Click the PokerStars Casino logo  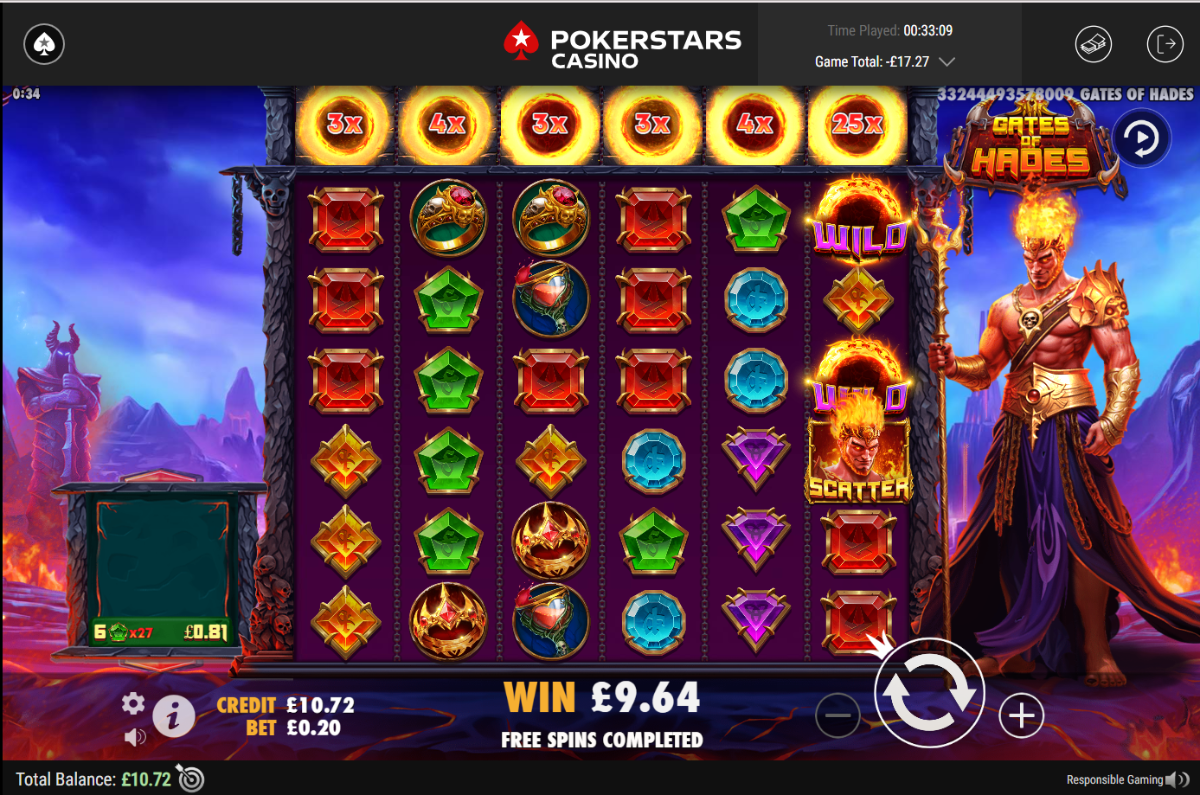(623, 45)
